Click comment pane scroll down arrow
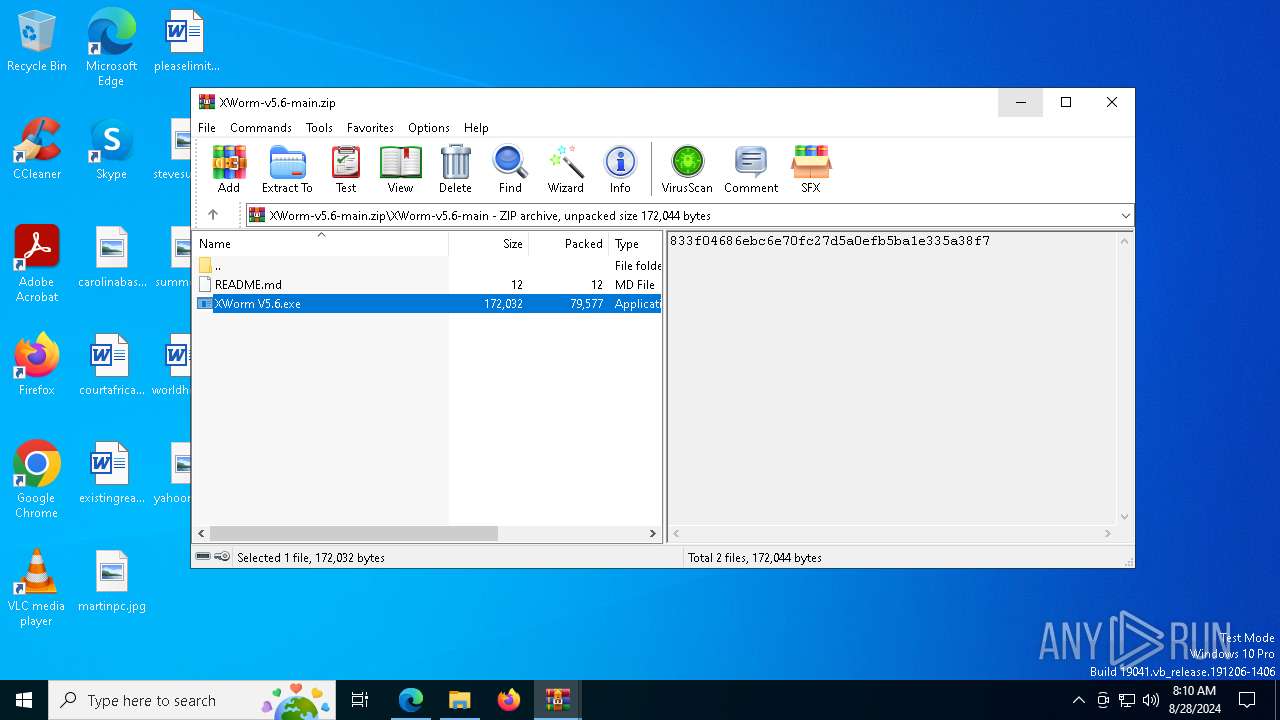1280x720 pixels. point(1125,517)
